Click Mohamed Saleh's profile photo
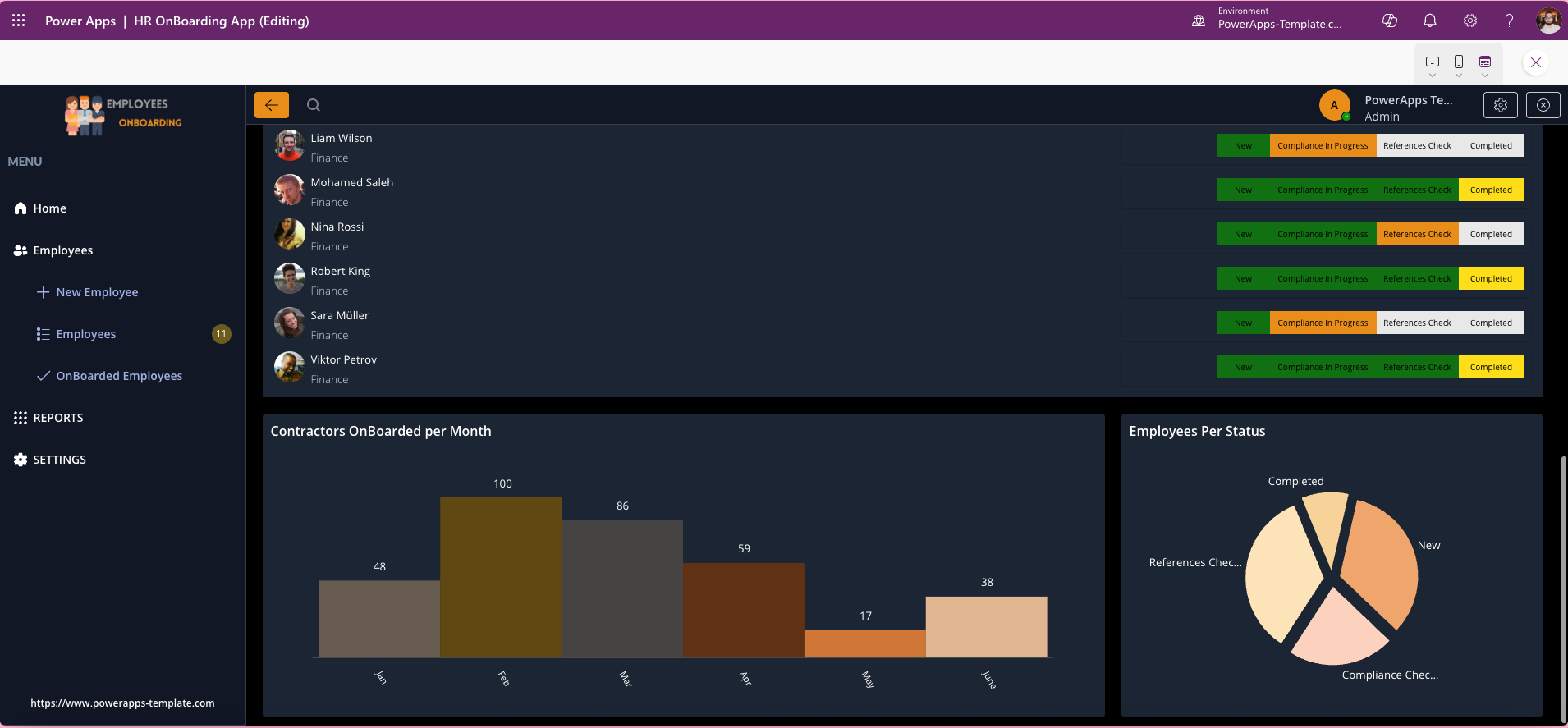The height and width of the screenshot is (728, 1568). click(289, 190)
